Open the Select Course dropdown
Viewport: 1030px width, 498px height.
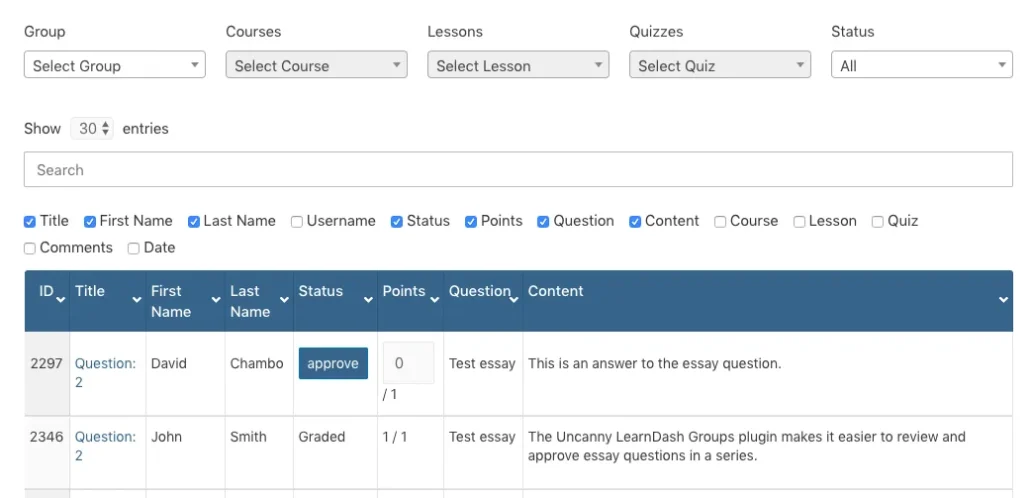click(x=316, y=66)
